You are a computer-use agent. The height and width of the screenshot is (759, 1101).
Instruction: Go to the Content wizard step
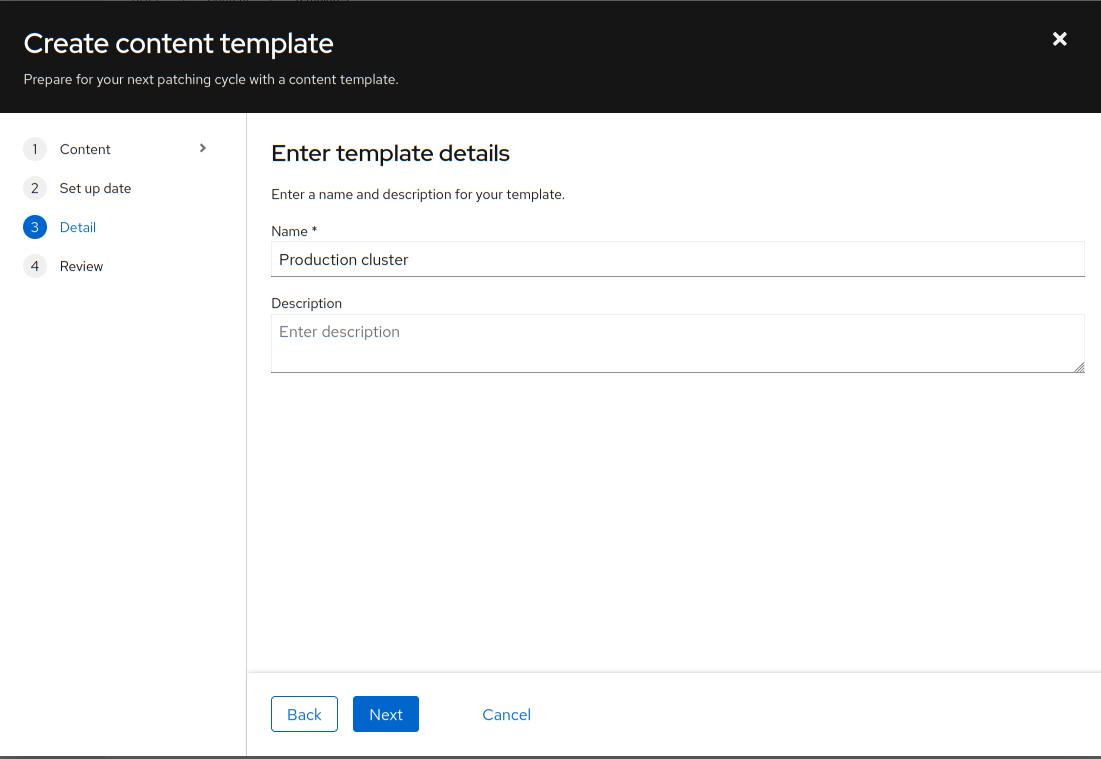85,149
